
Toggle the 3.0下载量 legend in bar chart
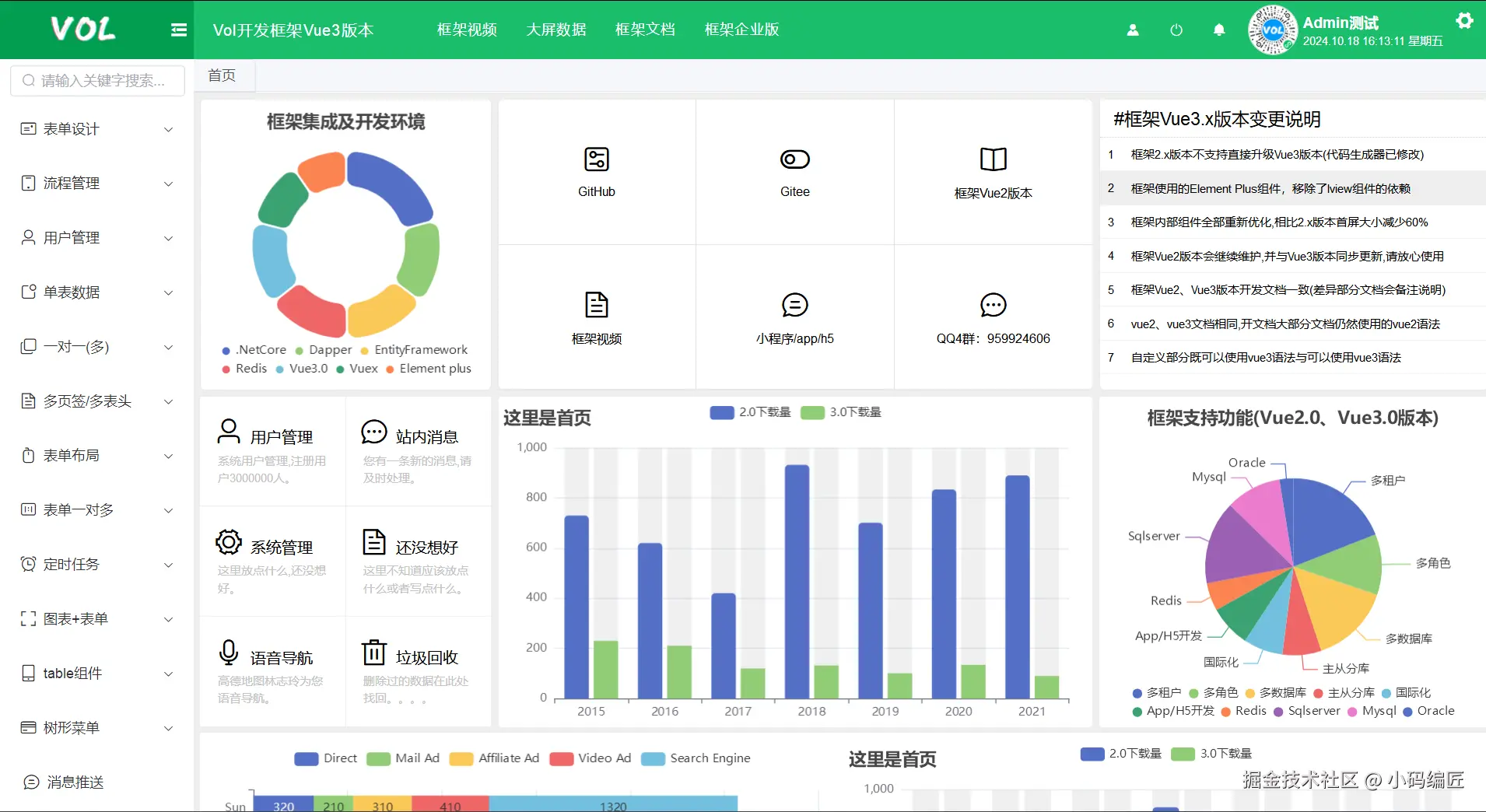point(841,412)
